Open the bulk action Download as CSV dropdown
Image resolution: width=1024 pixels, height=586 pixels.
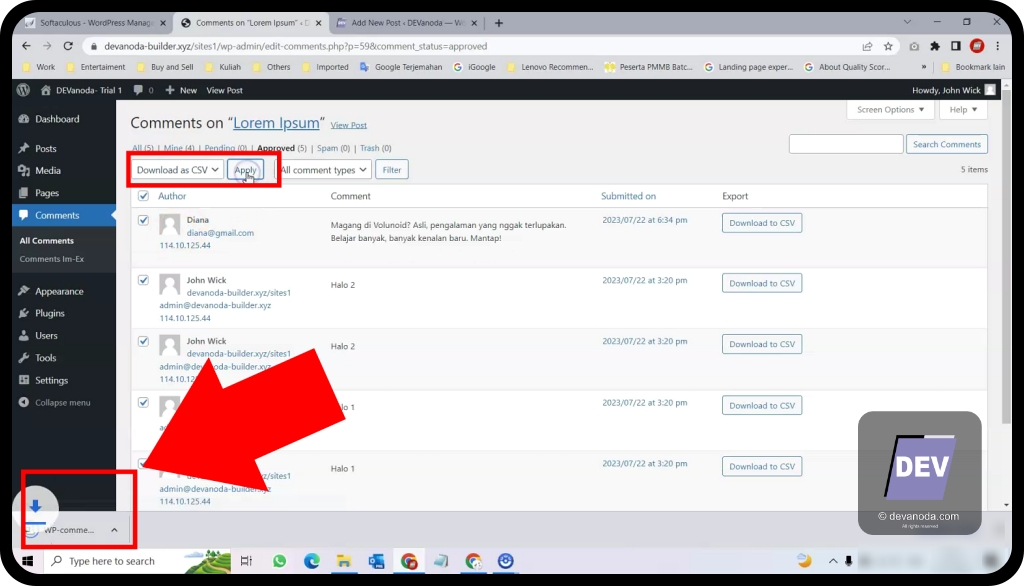pos(177,170)
